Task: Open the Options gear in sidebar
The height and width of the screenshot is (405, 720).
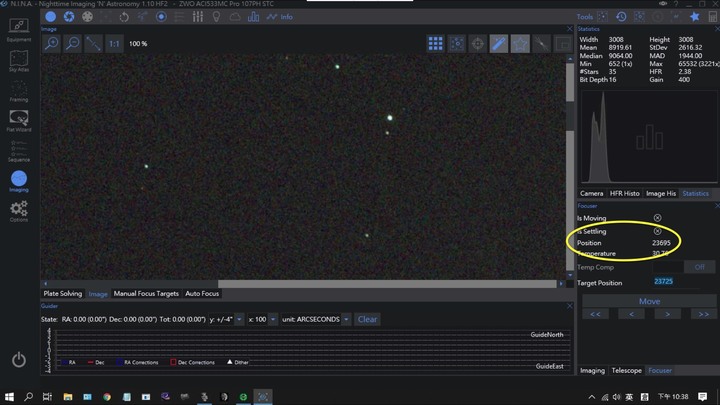Action: pyautogui.click(x=19, y=210)
